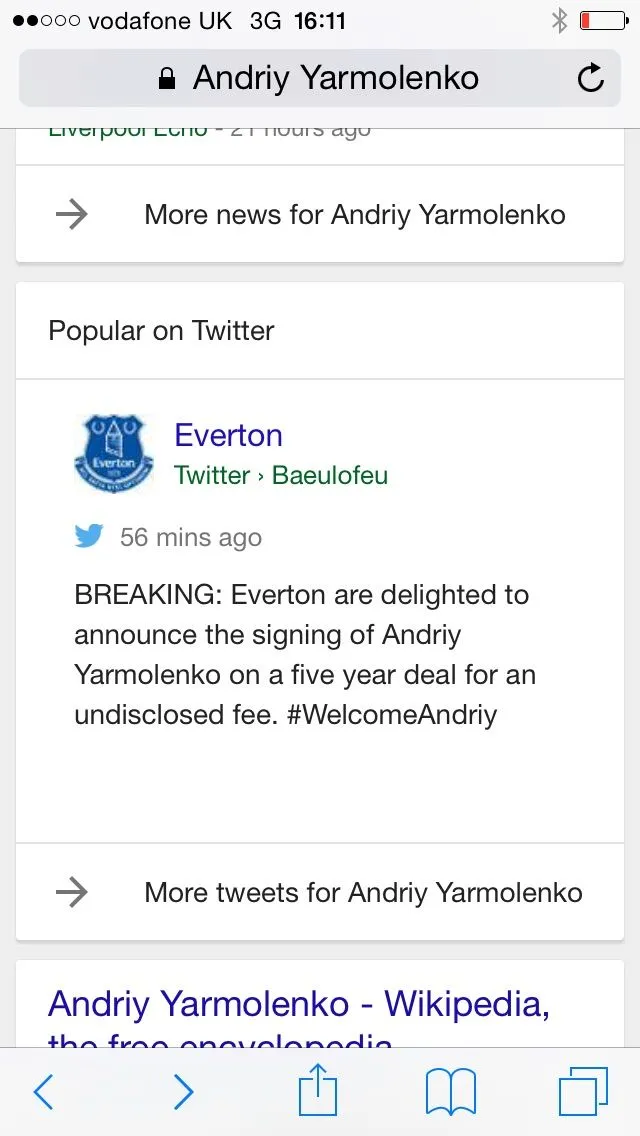
Task: Open the Everton Twitter title link
Action: point(228,435)
